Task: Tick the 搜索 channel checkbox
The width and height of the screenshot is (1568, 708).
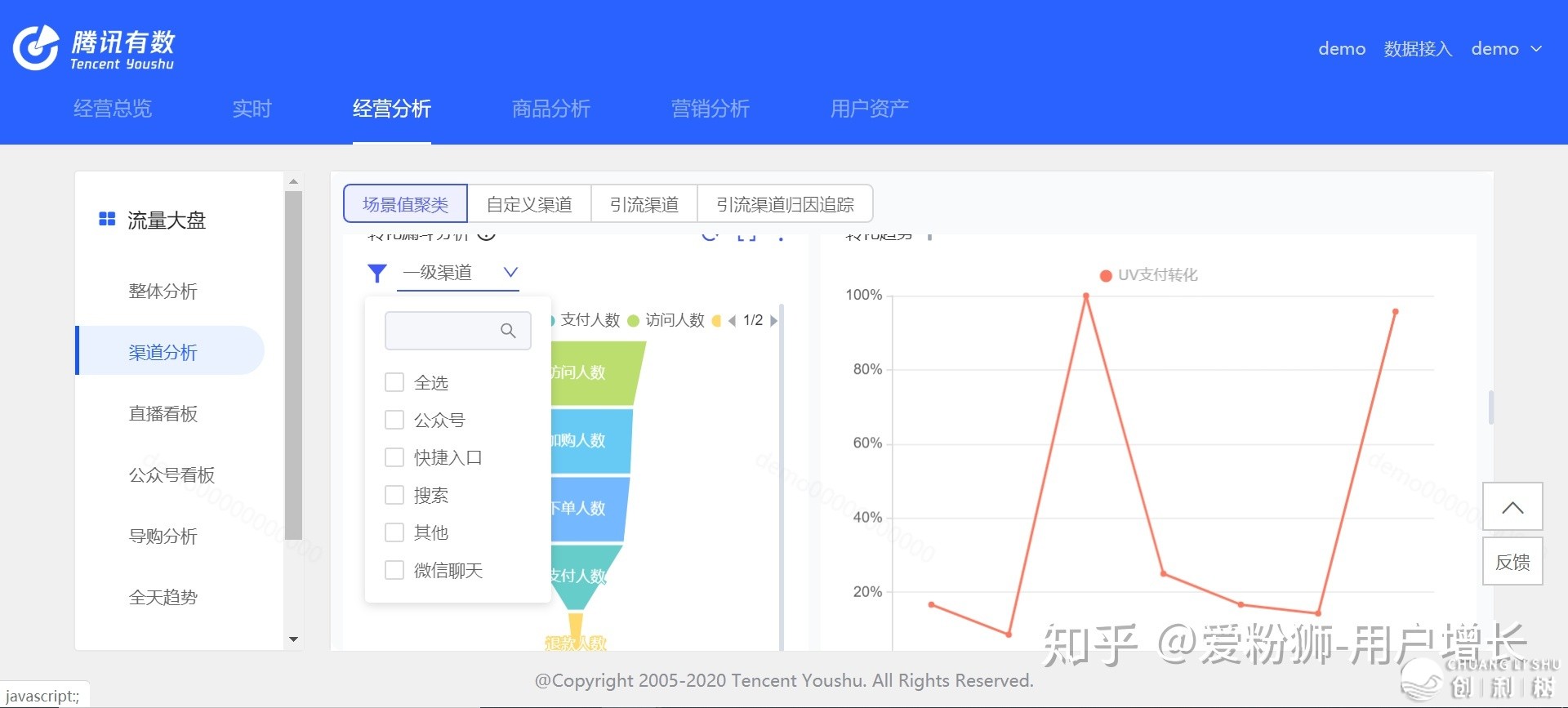Action: tap(394, 495)
